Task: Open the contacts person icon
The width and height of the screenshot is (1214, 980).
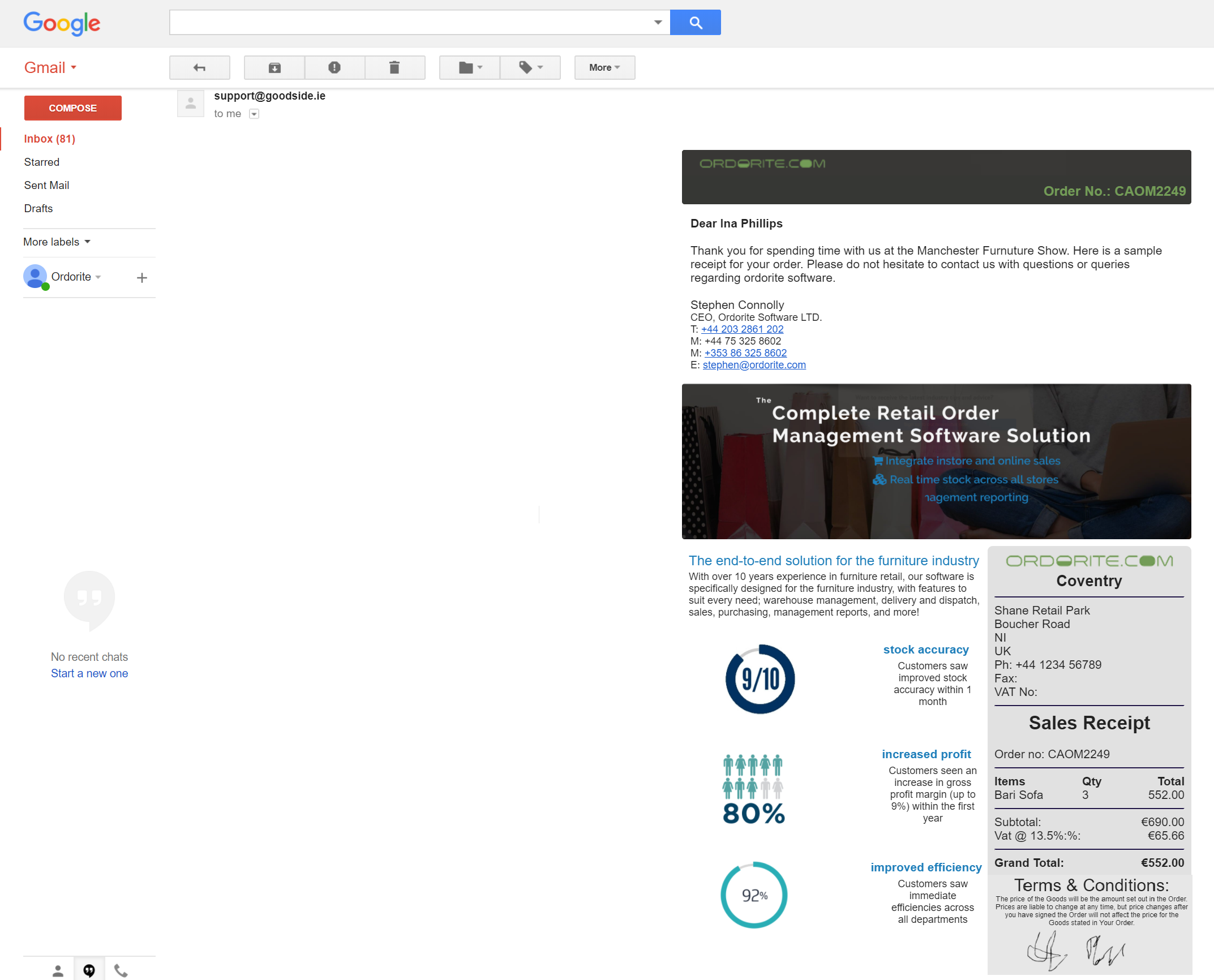Action: point(58,971)
